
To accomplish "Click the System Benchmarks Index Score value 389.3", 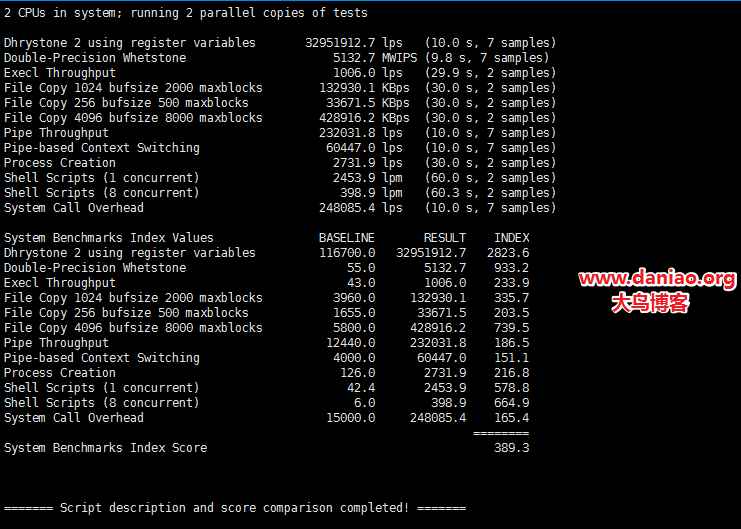I will 511,448.
